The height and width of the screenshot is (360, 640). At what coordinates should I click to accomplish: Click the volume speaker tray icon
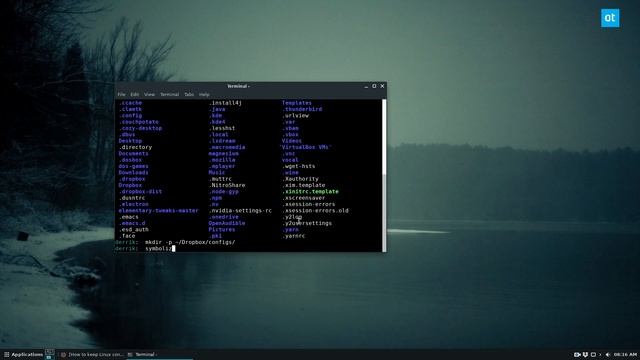[x=608, y=354]
